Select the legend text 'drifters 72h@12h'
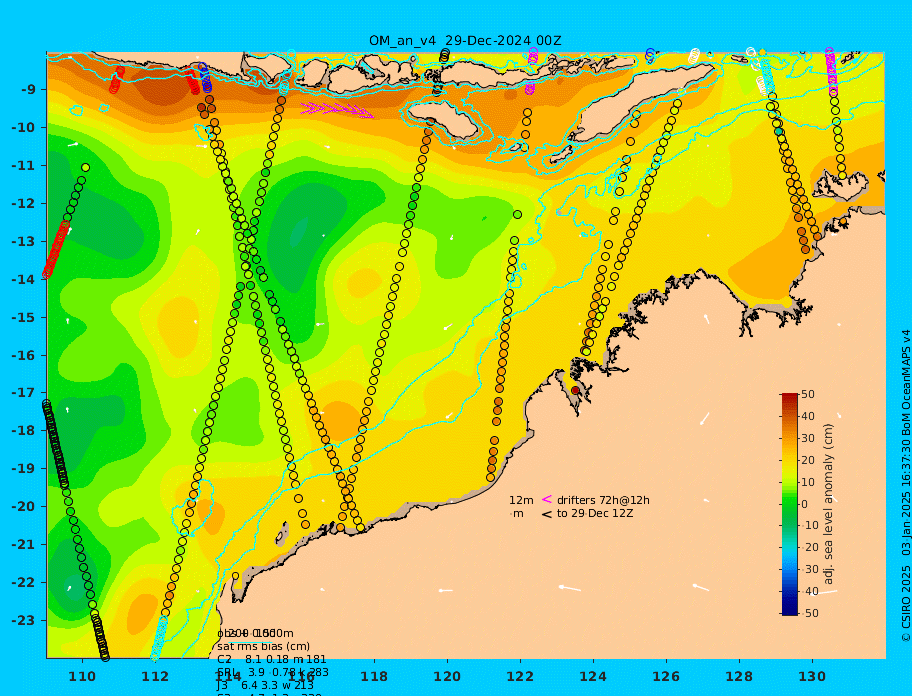 [603, 500]
